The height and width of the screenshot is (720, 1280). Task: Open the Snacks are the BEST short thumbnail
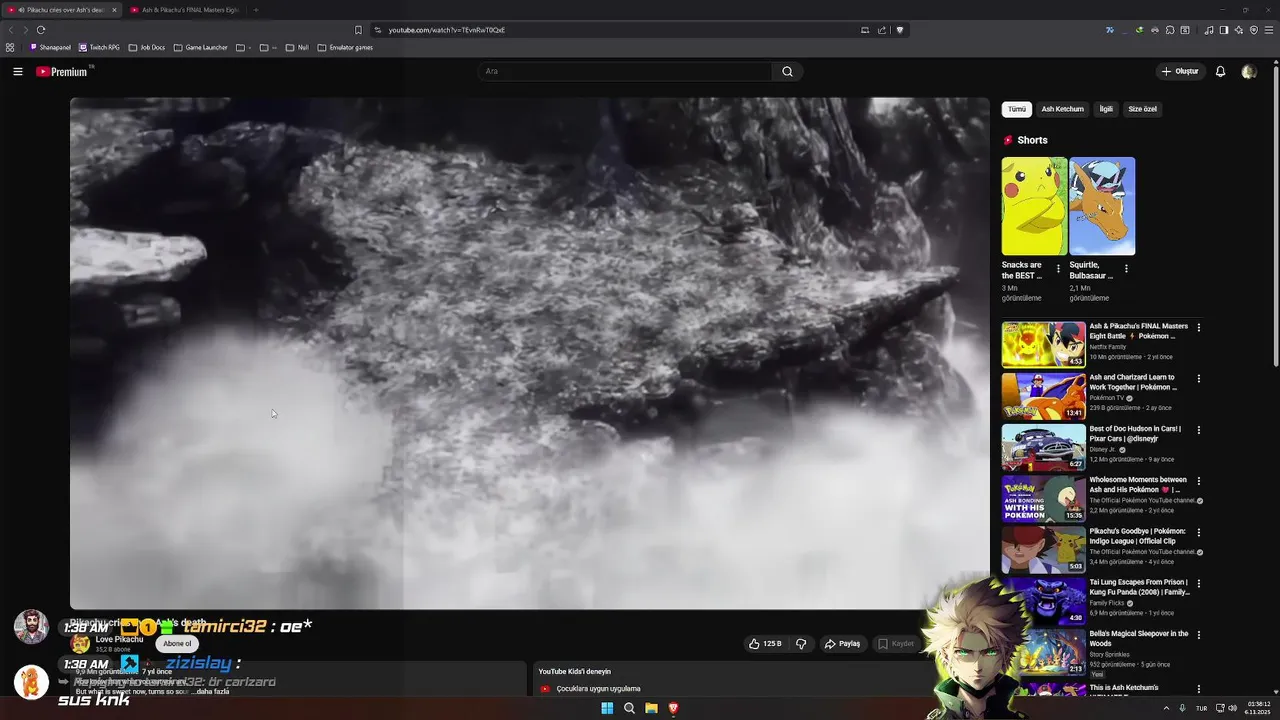click(1035, 206)
